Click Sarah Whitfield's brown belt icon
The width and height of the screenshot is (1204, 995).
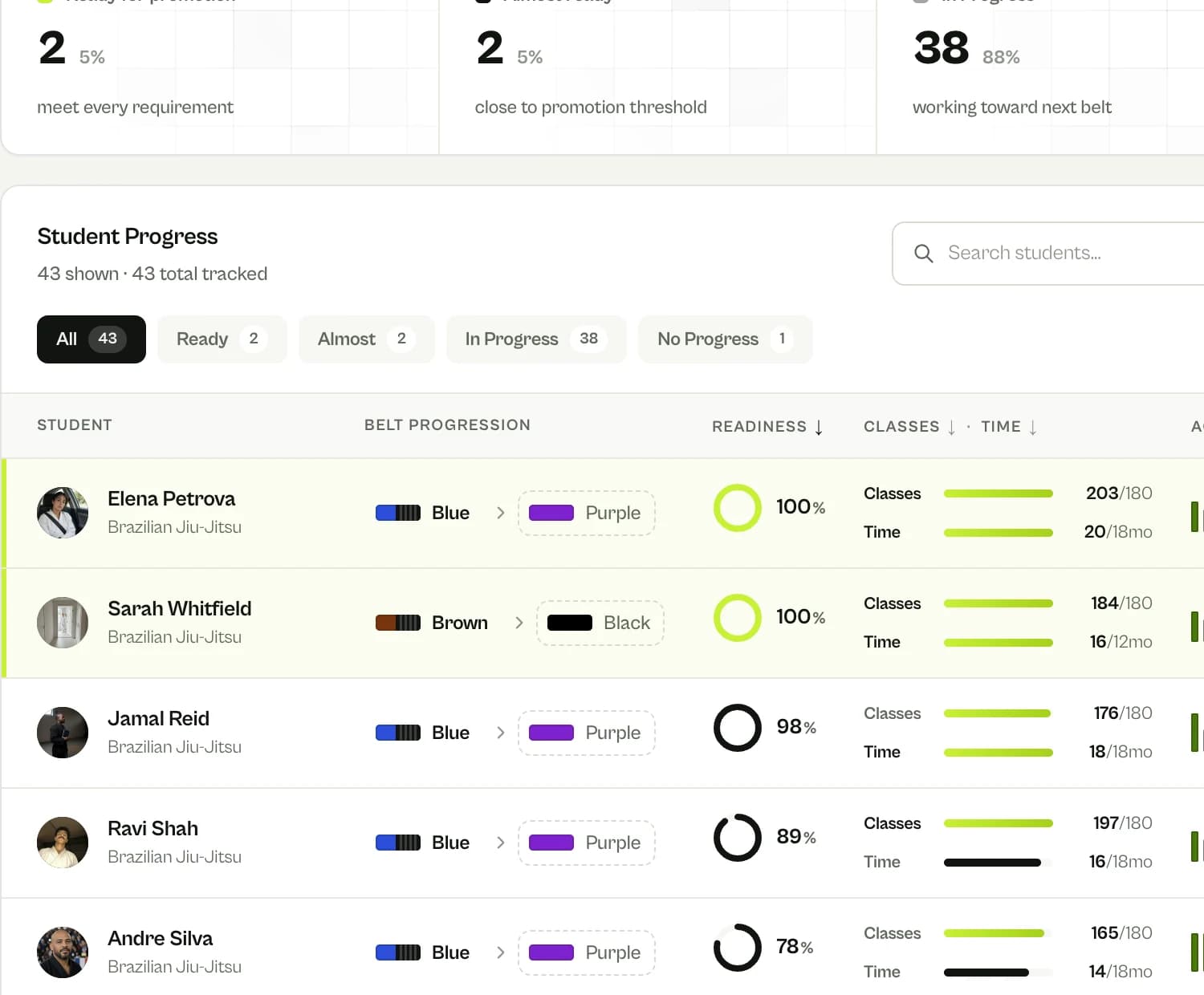pyautogui.click(x=398, y=623)
